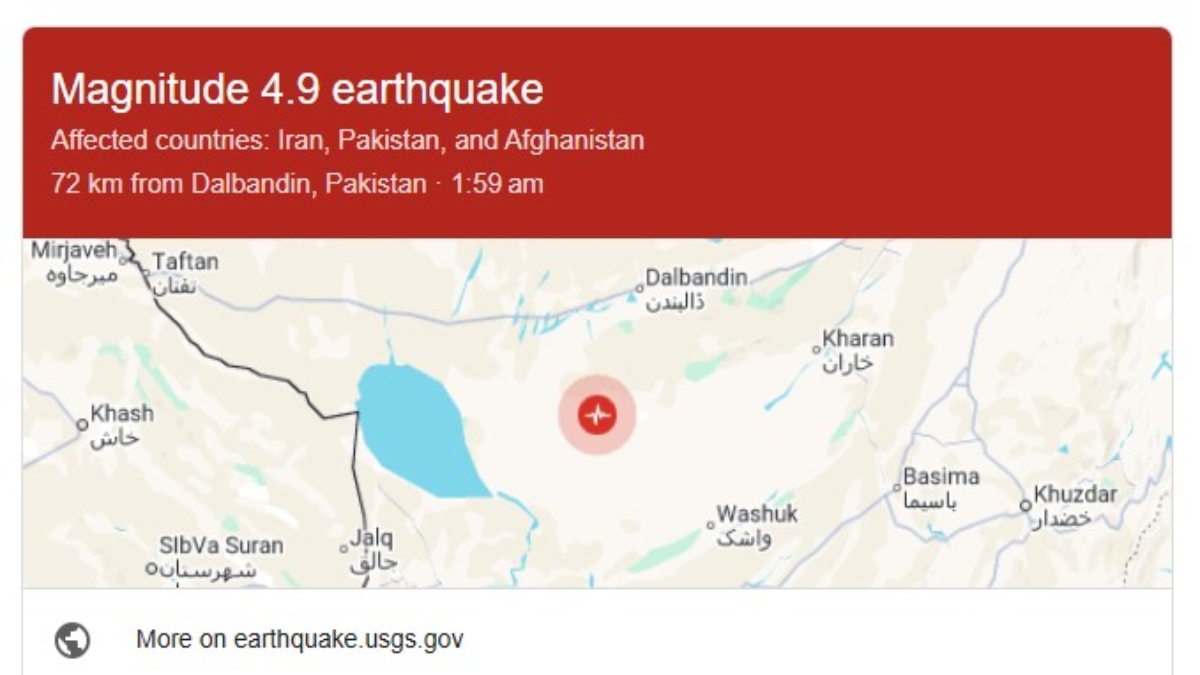The image size is (1200, 675).
Task: Click the Kharan city marker dot
Action: click(x=817, y=349)
